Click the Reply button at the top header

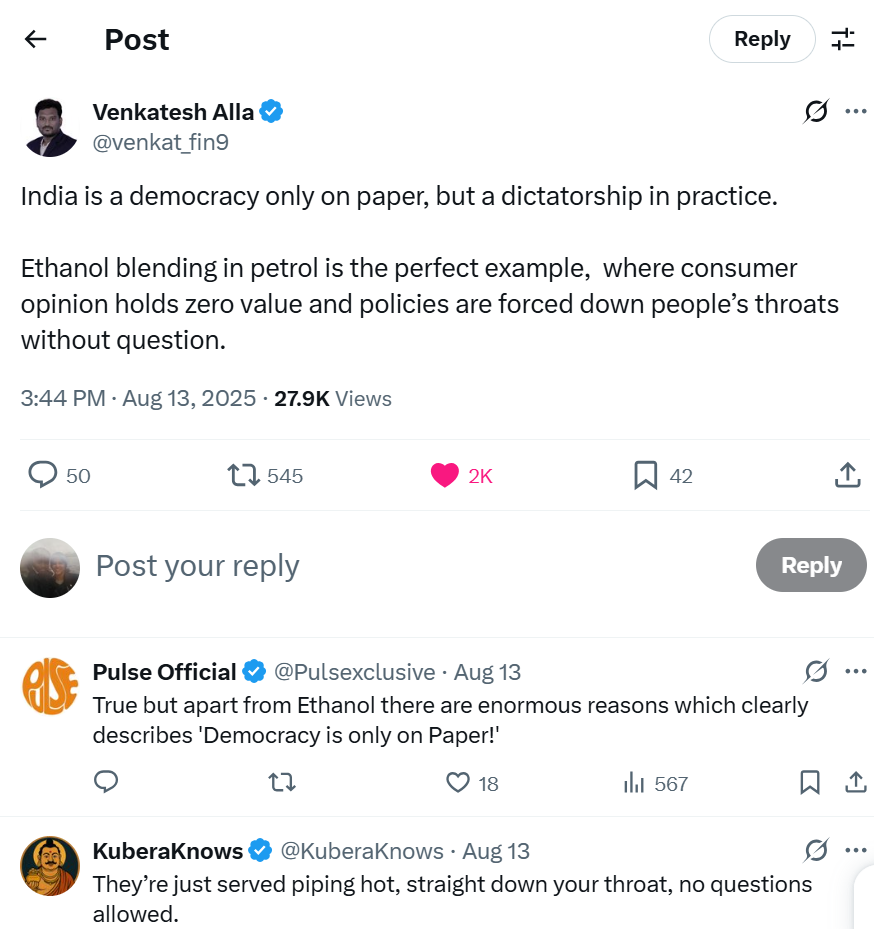coord(762,39)
